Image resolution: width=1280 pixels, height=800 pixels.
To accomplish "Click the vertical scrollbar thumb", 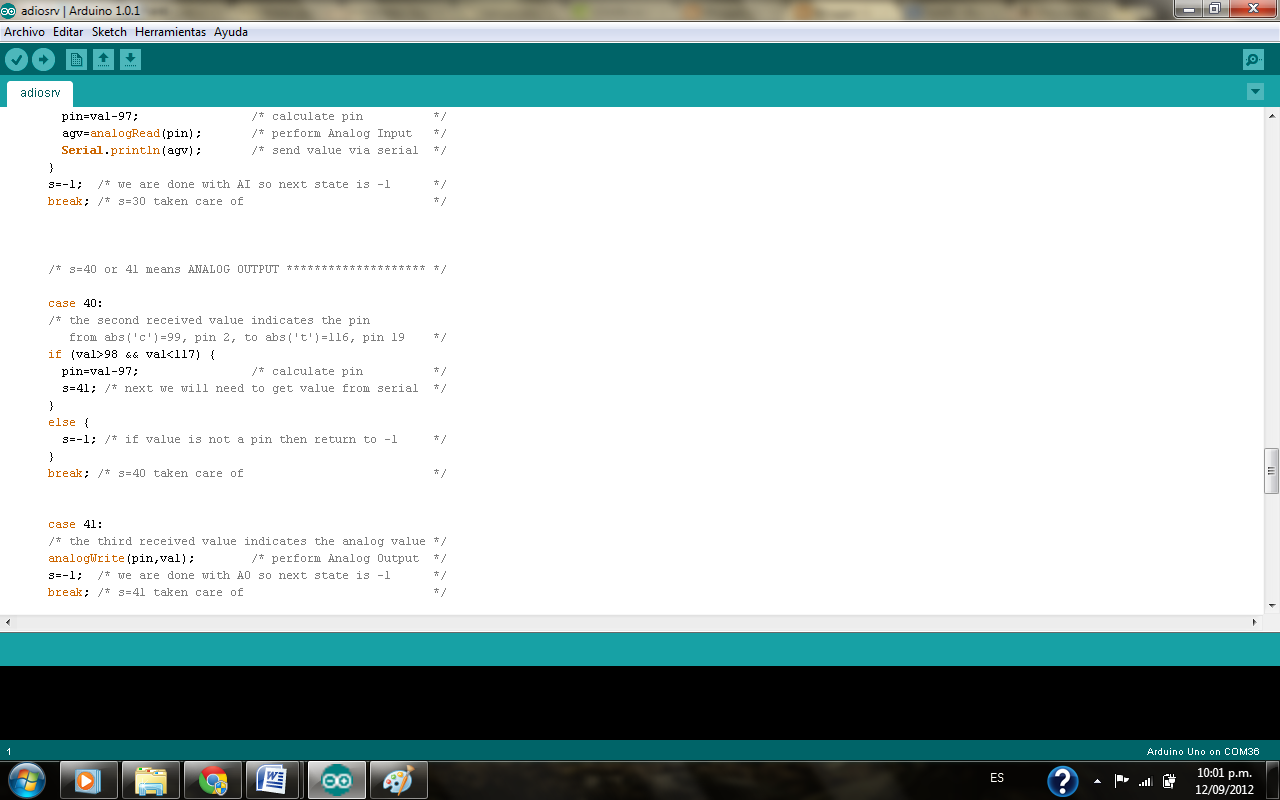I will click(1271, 471).
